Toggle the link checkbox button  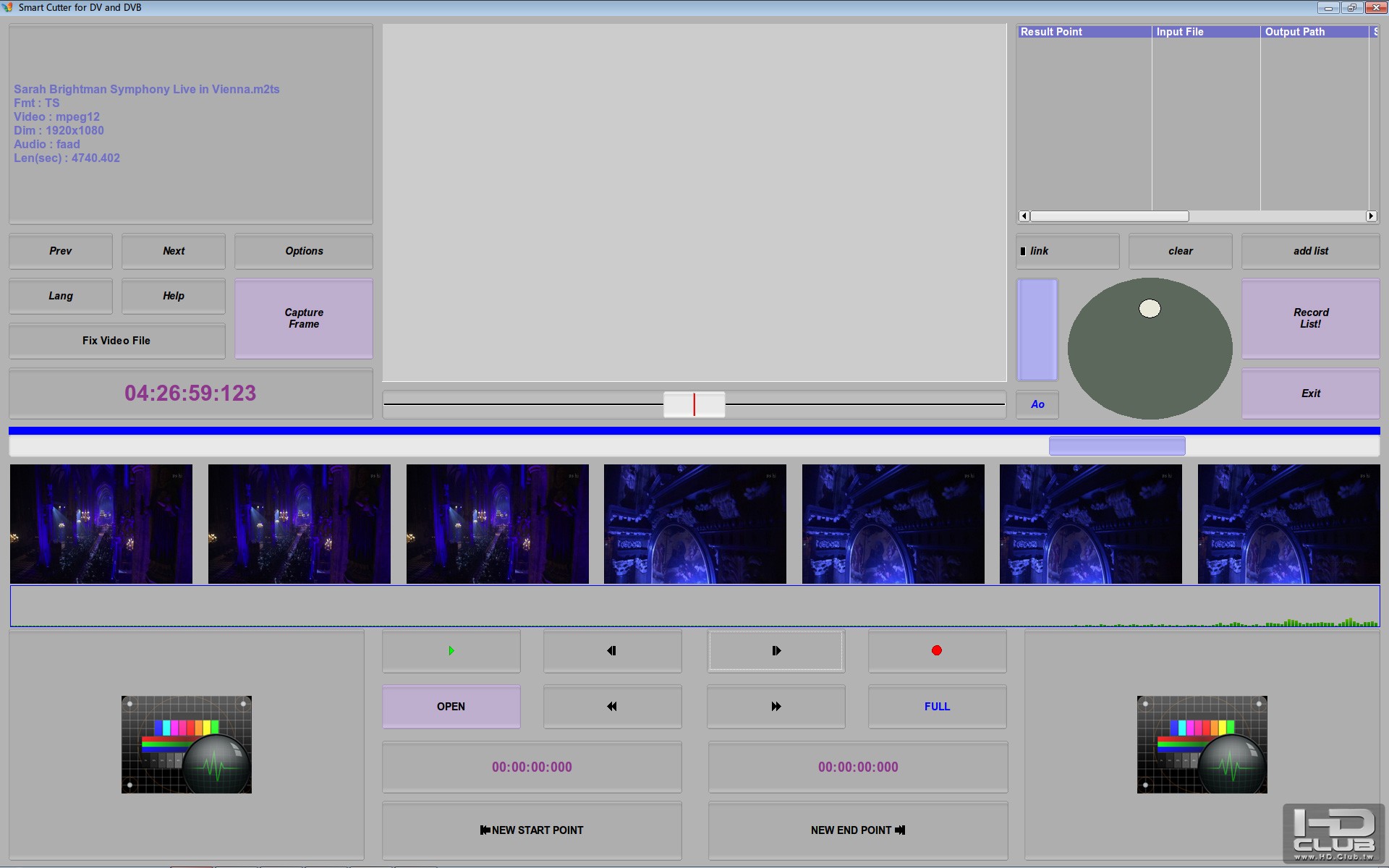click(x=1067, y=251)
